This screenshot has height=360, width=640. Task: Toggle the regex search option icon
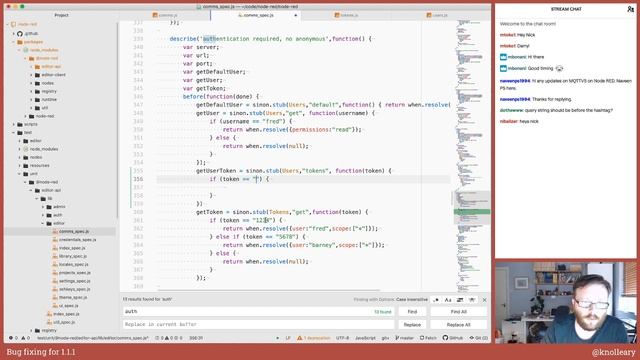pos(436,300)
